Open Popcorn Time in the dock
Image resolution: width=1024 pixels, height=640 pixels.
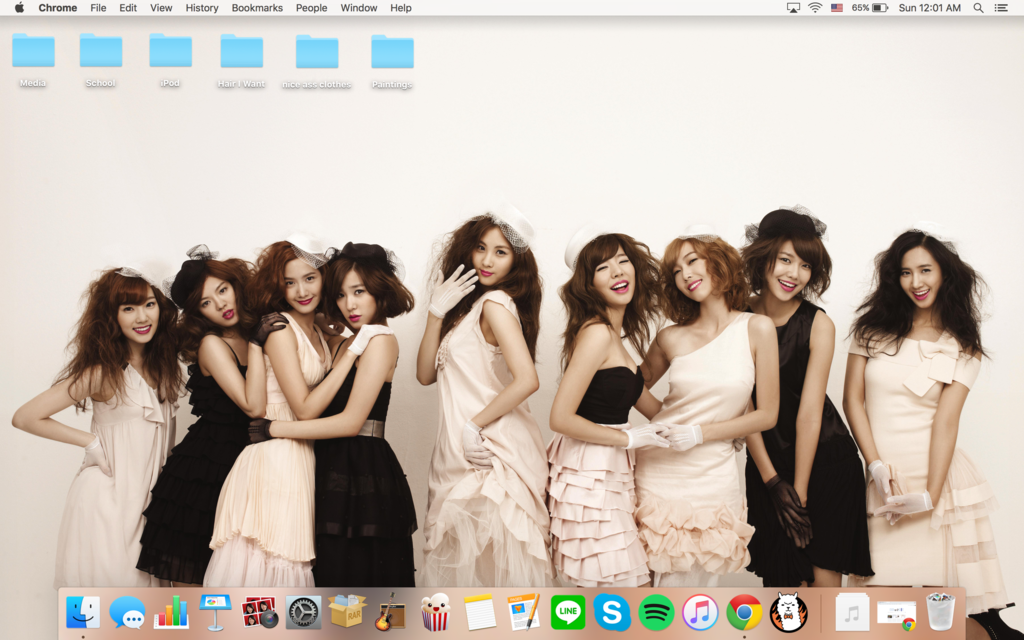(435, 611)
